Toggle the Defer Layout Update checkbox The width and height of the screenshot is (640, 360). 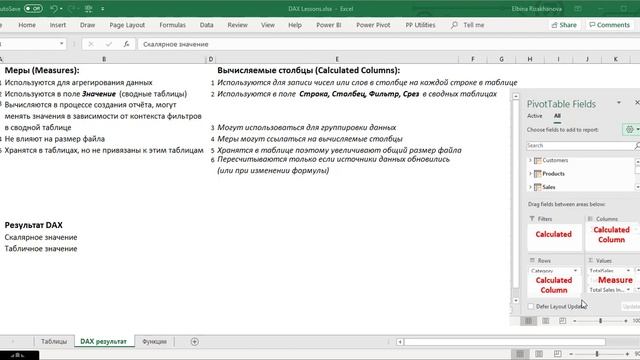pyautogui.click(x=531, y=306)
